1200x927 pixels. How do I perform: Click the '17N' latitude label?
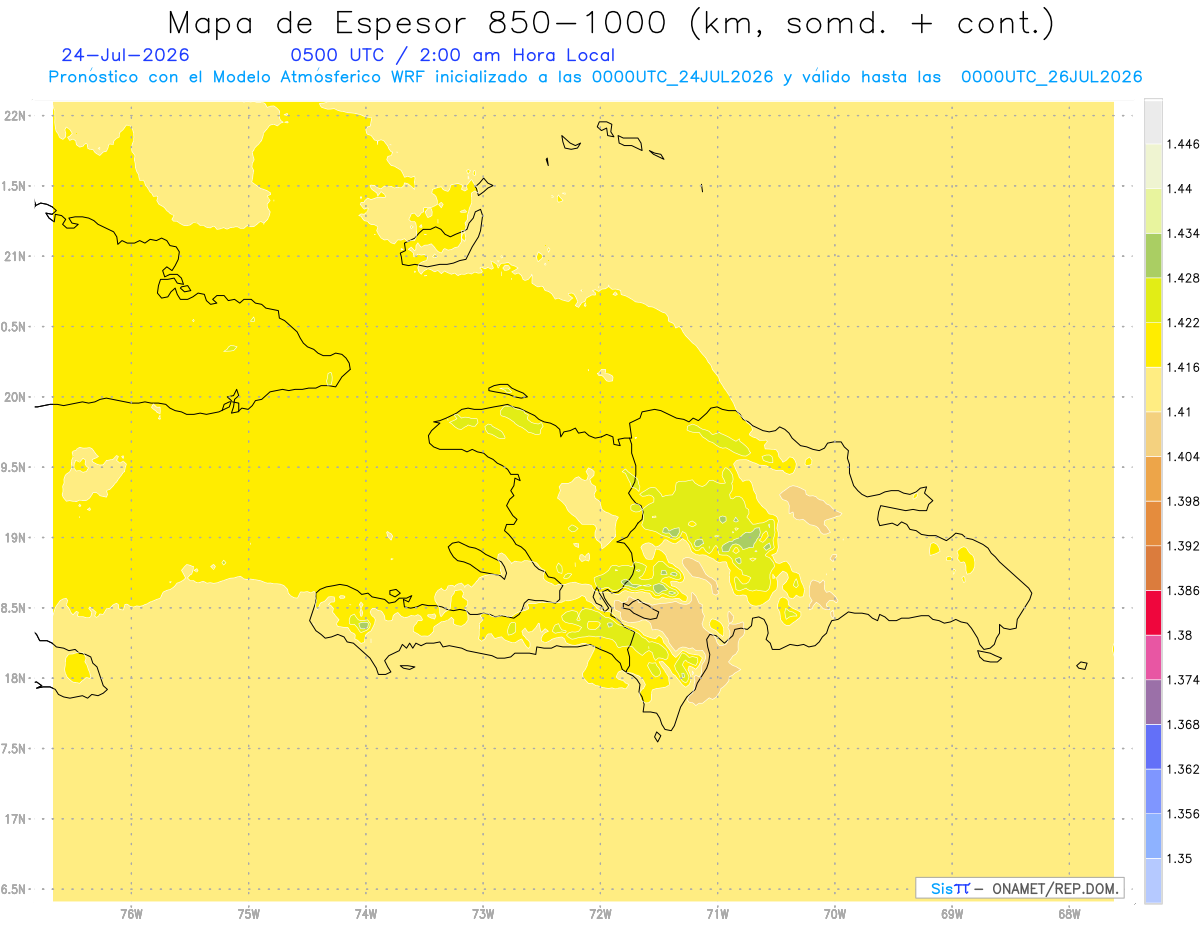[15, 819]
